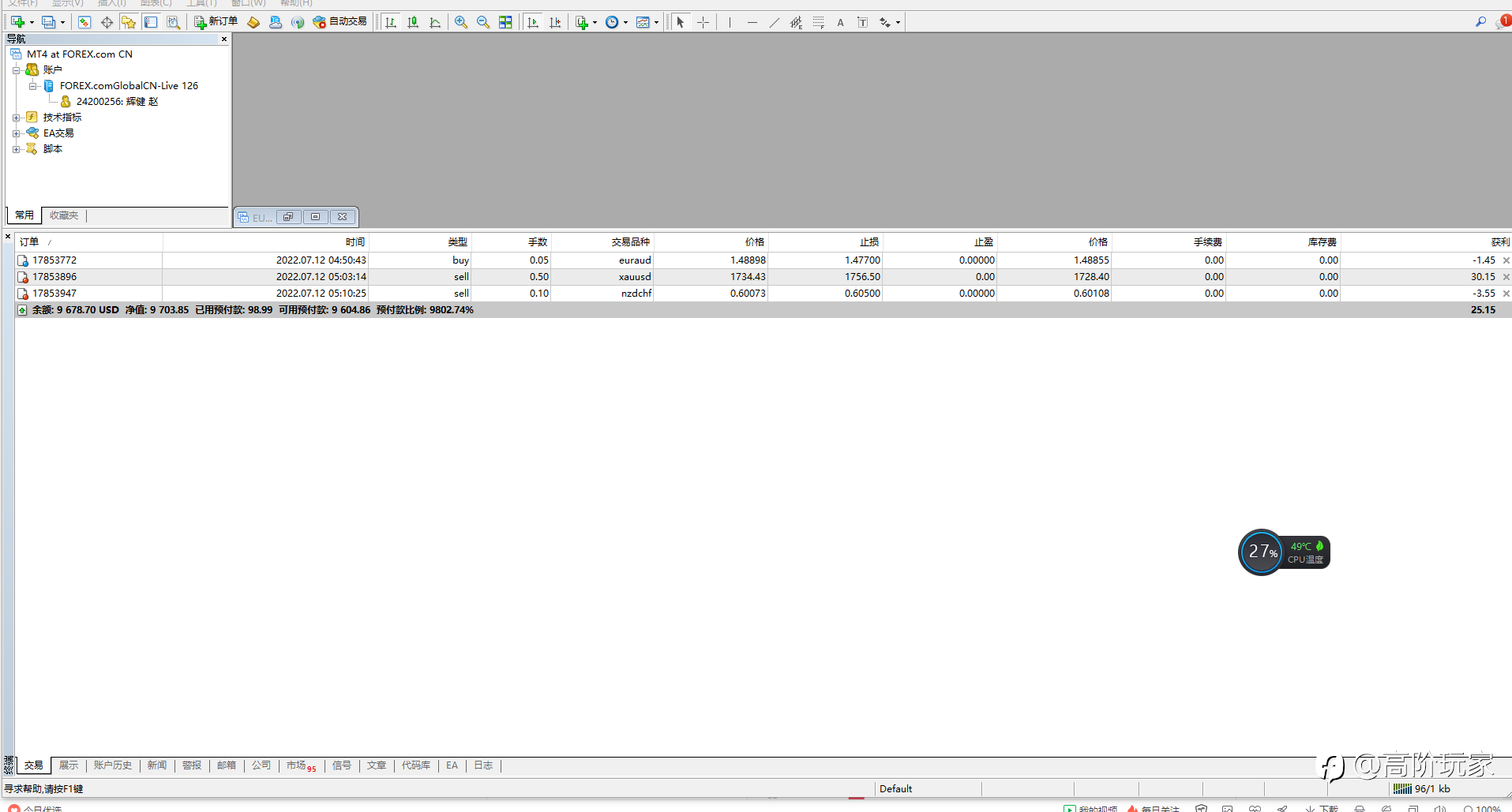
Task: Toggle the Terminal panel icon
Action: [151, 22]
